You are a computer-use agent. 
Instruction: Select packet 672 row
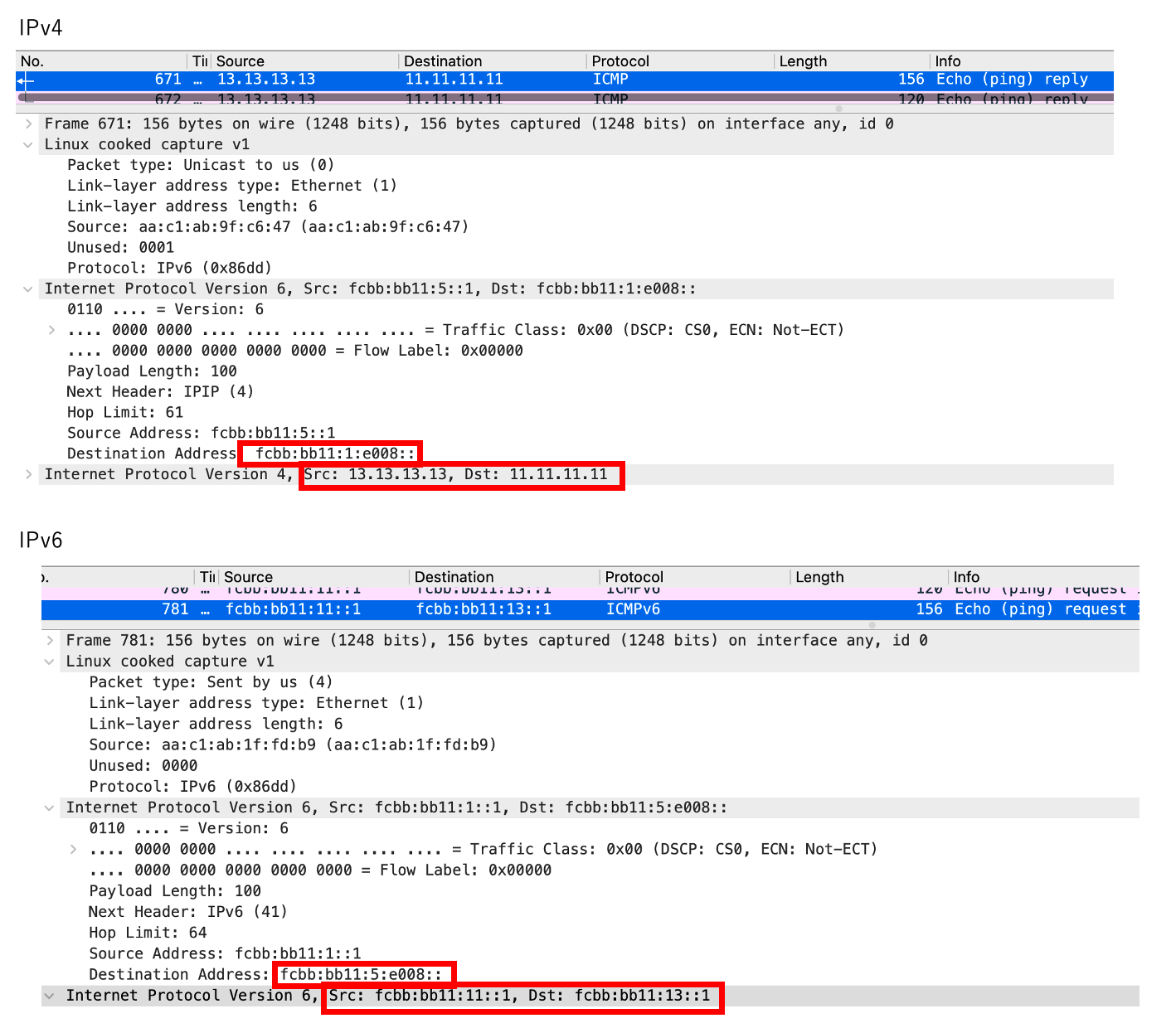tap(564, 98)
